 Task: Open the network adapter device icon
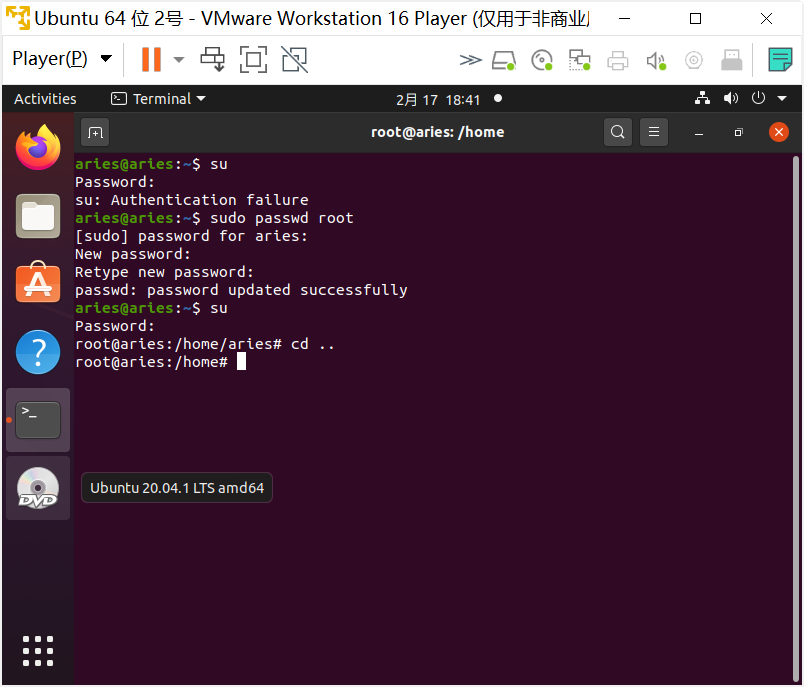[579, 60]
